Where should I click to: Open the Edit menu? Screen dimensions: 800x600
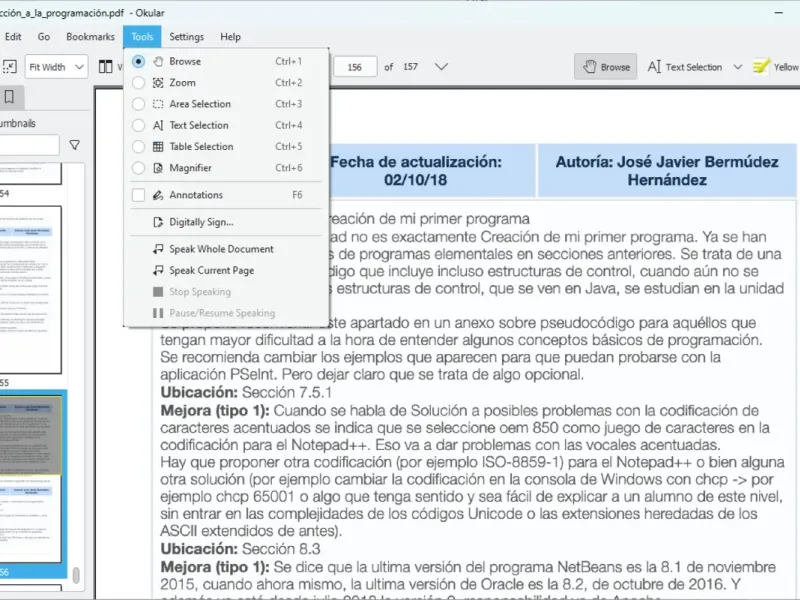(x=13, y=37)
